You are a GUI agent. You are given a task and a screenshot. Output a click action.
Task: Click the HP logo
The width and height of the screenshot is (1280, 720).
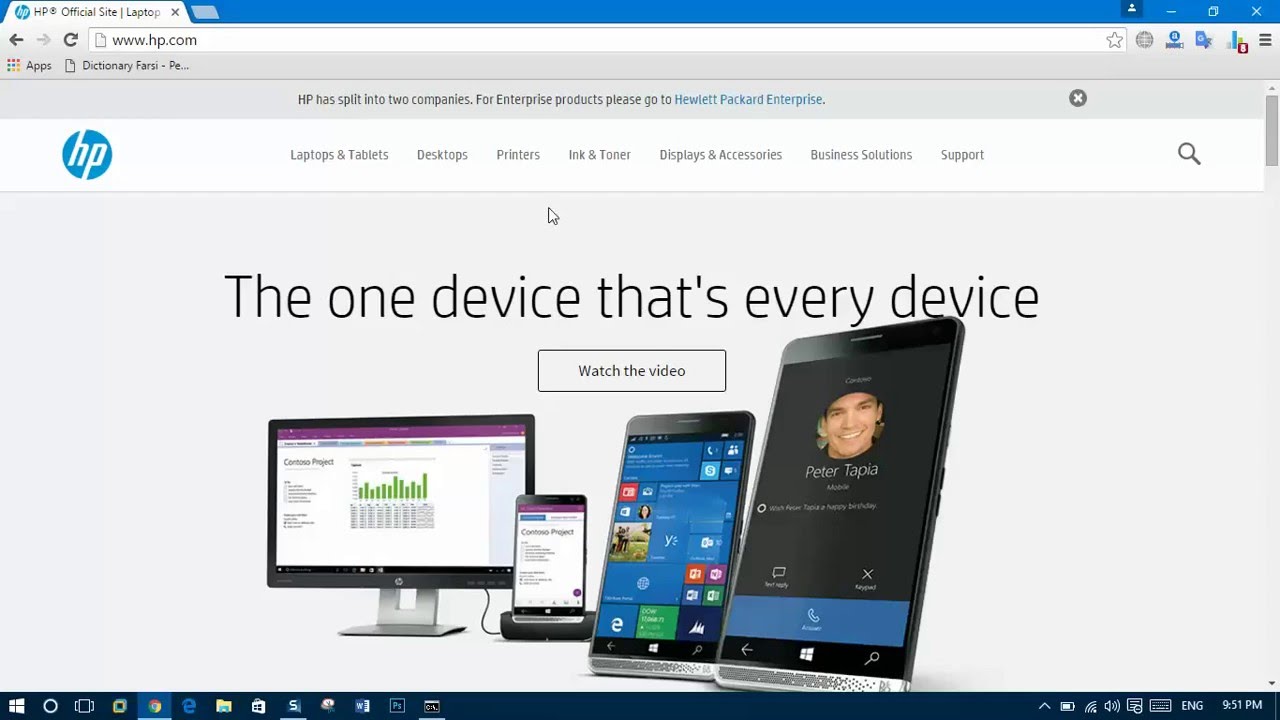pos(87,155)
